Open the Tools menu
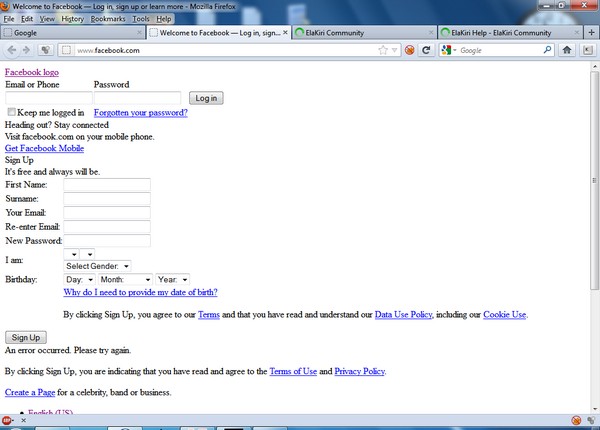This screenshot has height=430, width=600. (x=141, y=19)
